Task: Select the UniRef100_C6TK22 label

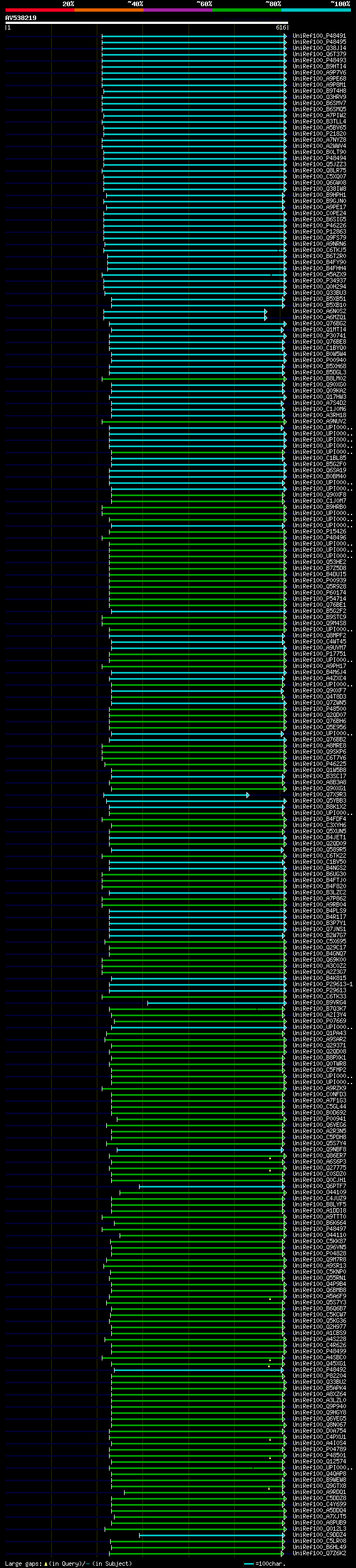Action: pos(319,856)
